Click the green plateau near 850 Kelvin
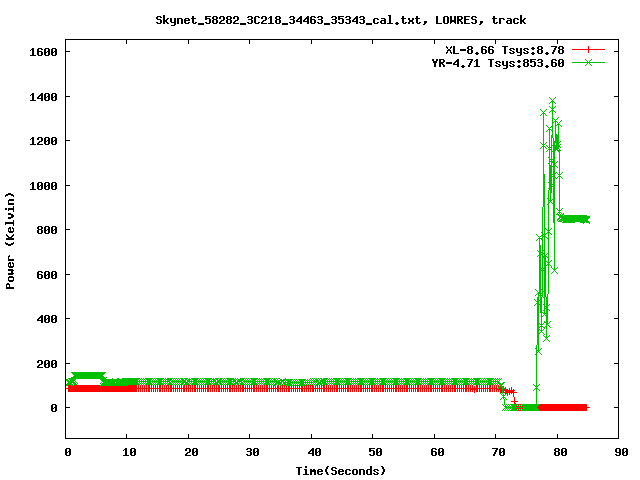Viewport: 640px width, 480px height. point(575,219)
